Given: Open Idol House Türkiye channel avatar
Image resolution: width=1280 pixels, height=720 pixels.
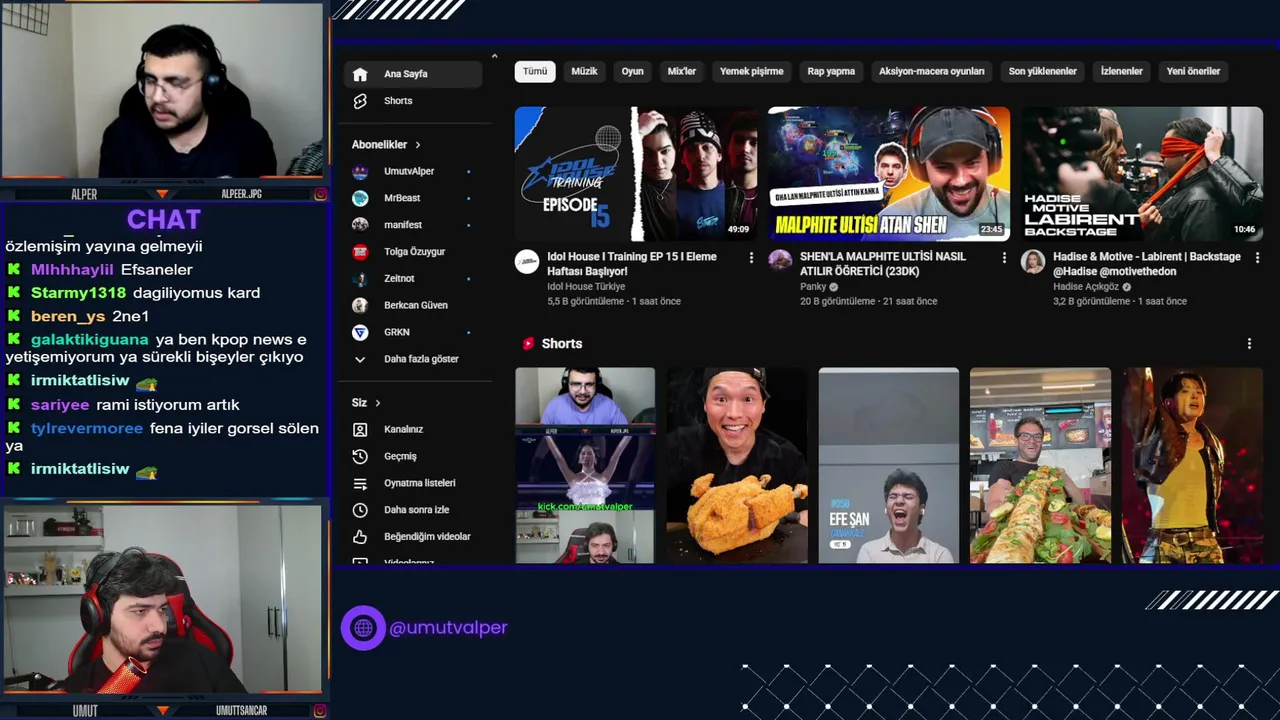Looking at the screenshot, I should pos(527,262).
